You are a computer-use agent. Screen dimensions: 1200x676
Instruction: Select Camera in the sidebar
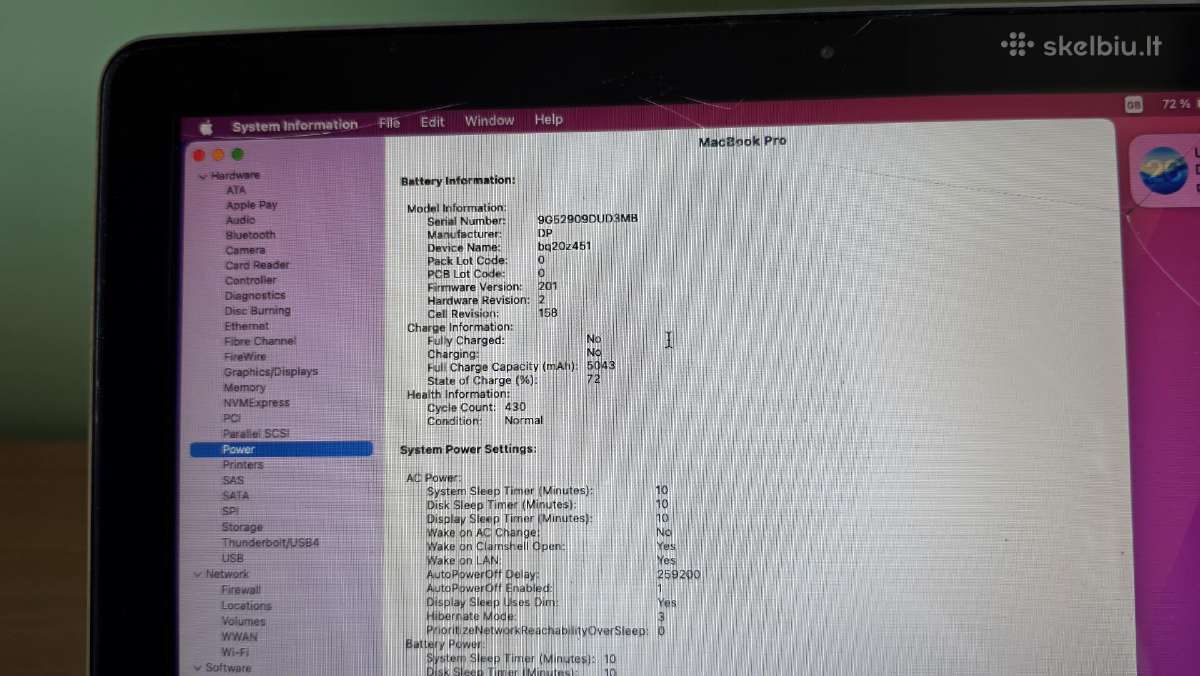tap(245, 250)
